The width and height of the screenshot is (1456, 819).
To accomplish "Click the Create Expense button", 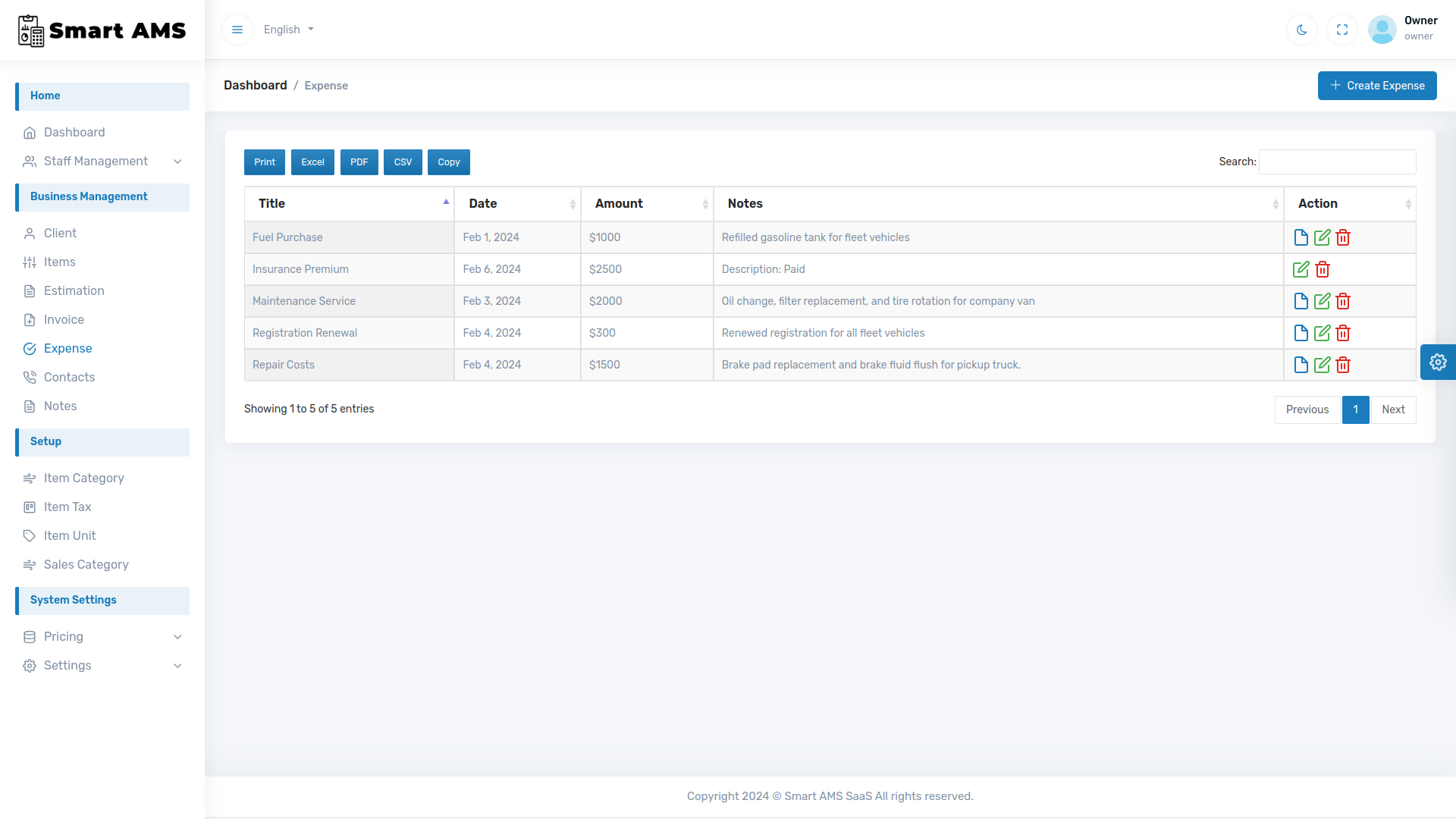I will [x=1377, y=86].
